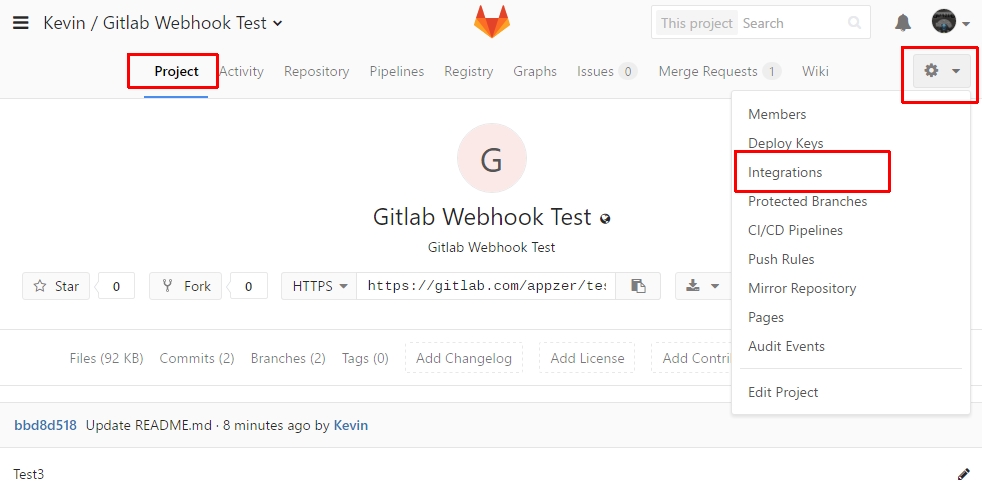Fork the project
Screen dimensions: 982x494
pos(185,286)
